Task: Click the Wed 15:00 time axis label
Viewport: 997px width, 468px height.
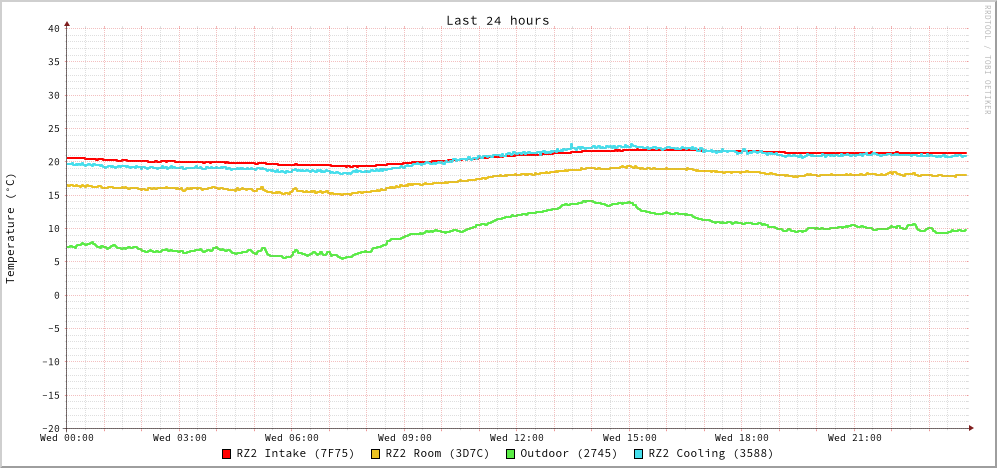Action: (x=630, y=438)
